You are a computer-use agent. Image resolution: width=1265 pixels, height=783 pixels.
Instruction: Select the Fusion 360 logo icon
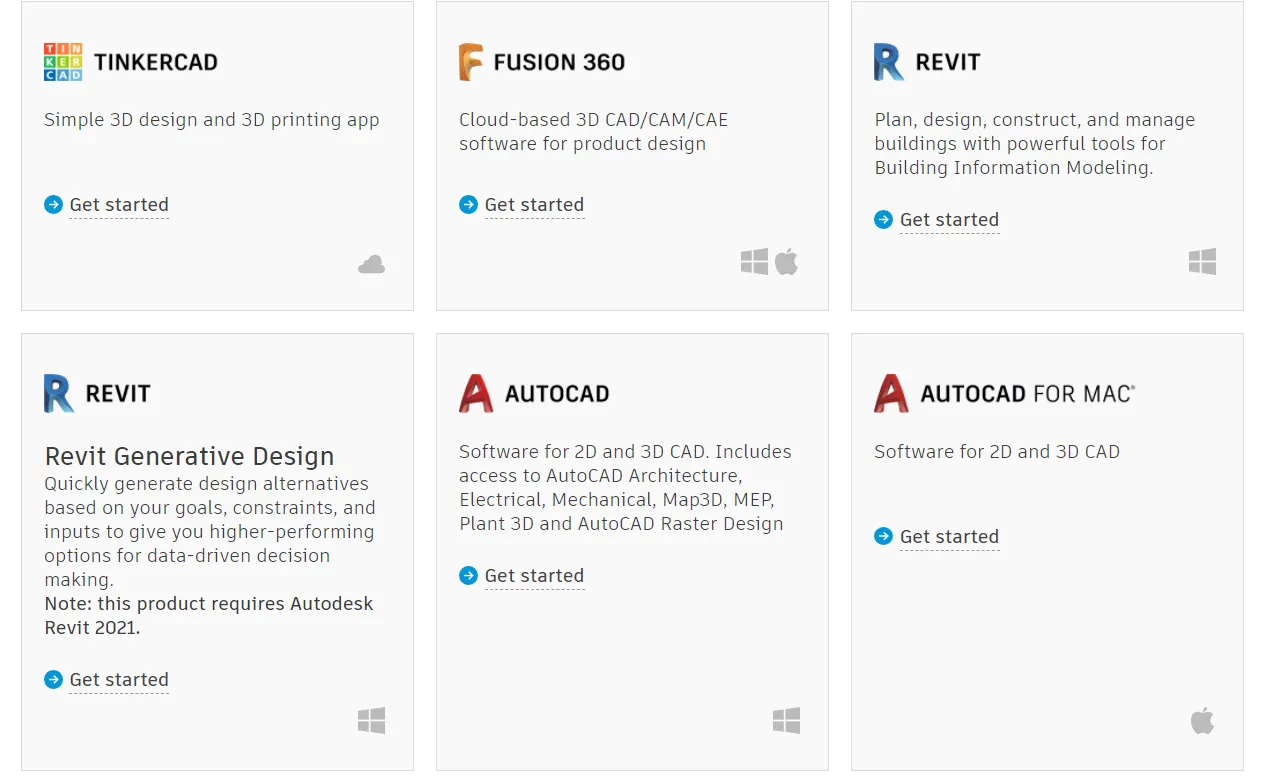coord(472,61)
